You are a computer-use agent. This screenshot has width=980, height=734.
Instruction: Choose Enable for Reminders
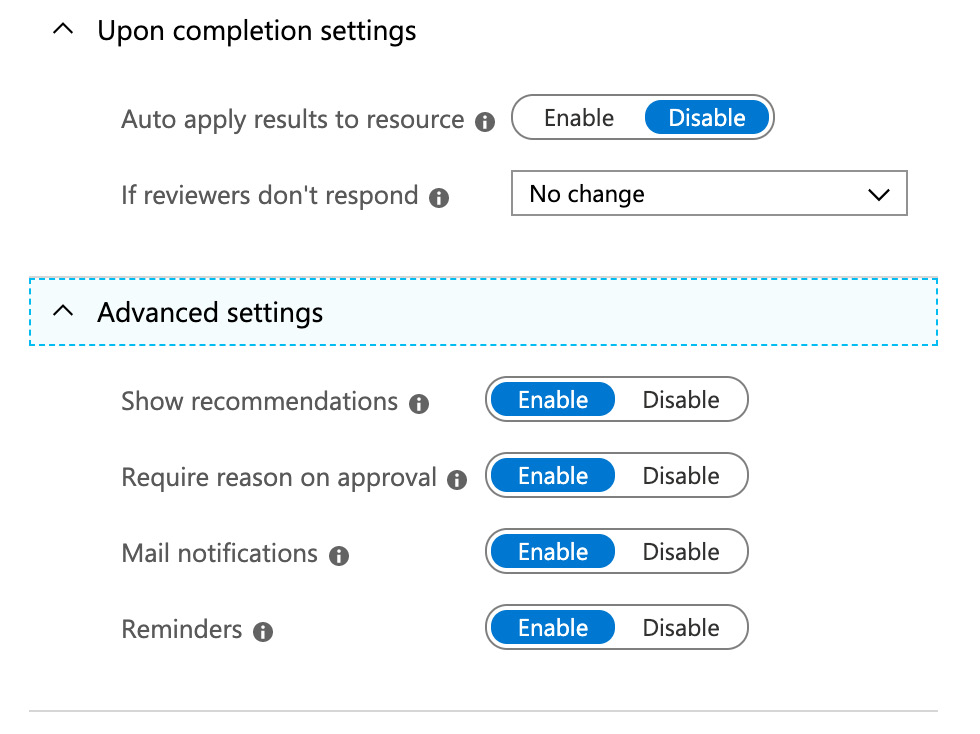[x=552, y=628]
